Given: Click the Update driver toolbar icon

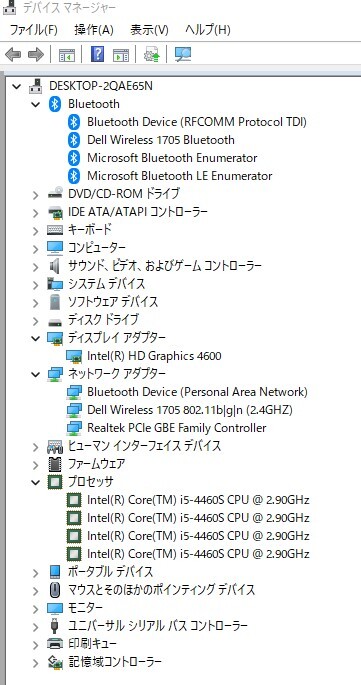Looking at the screenshot, I should pos(152,55).
